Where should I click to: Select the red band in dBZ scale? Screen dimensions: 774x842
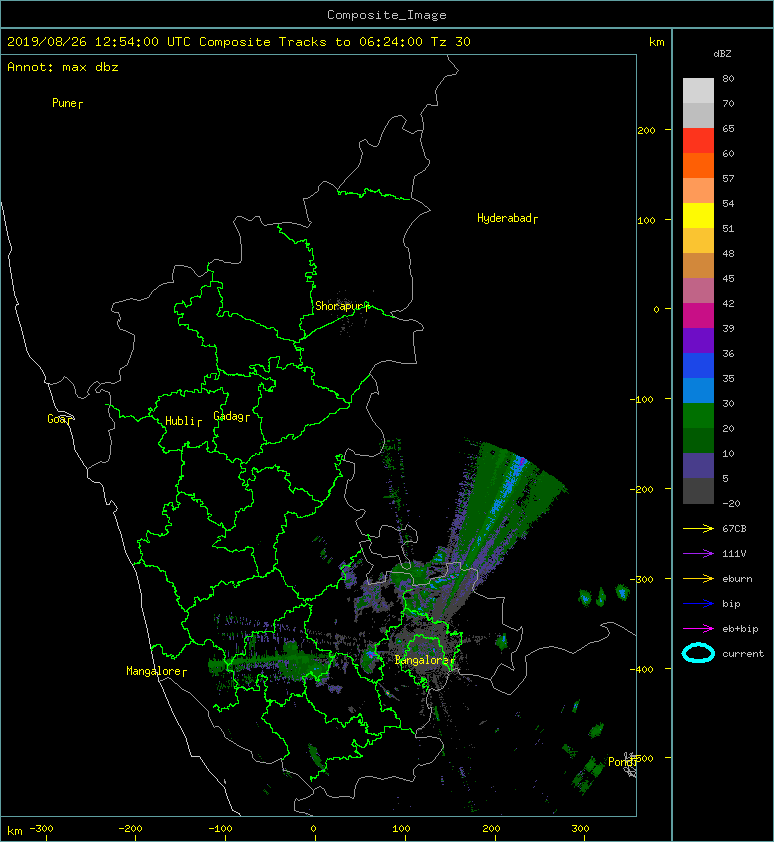(x=698, y=141)
